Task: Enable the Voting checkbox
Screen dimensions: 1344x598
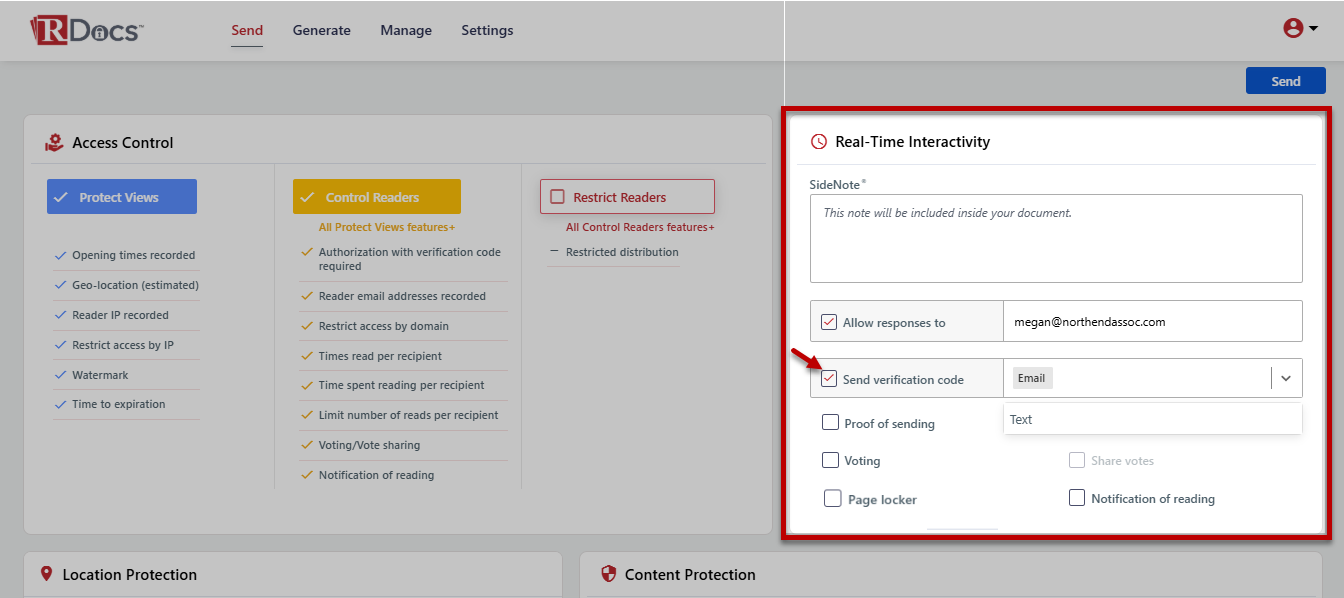Action: click(830, 461)
